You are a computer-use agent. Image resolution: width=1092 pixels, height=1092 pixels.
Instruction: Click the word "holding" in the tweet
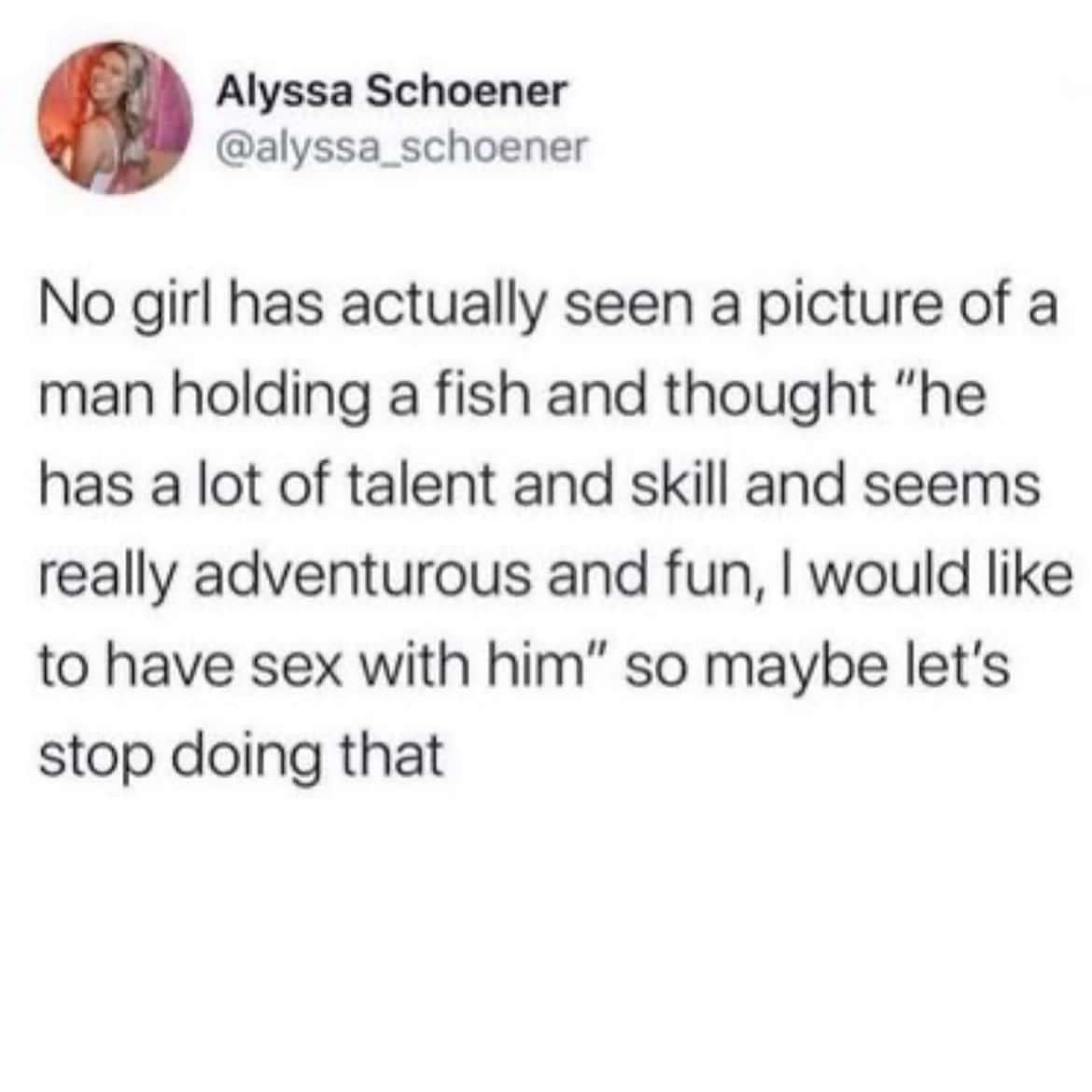point(271,396)
